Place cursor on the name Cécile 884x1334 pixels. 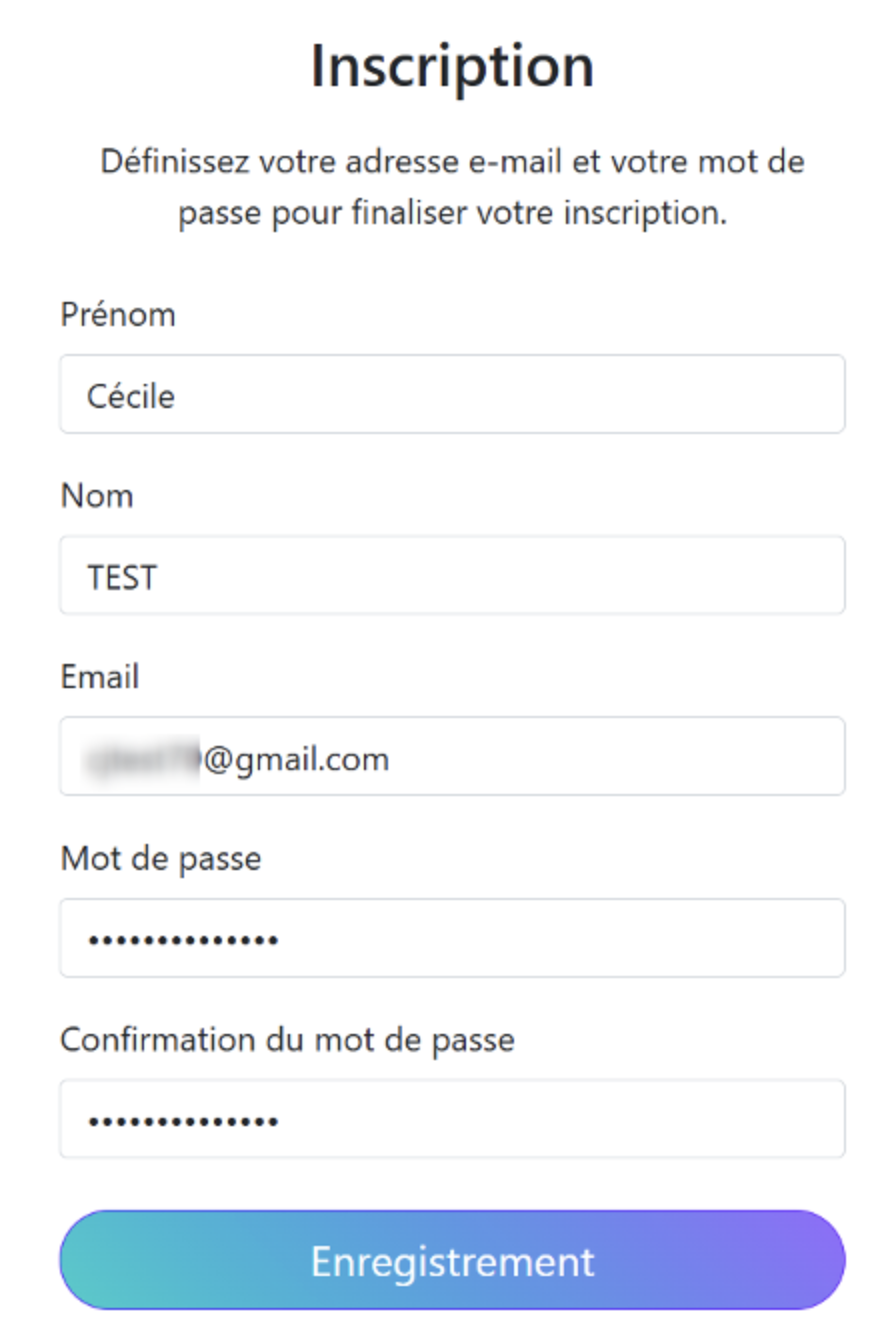tap(131, 396)
